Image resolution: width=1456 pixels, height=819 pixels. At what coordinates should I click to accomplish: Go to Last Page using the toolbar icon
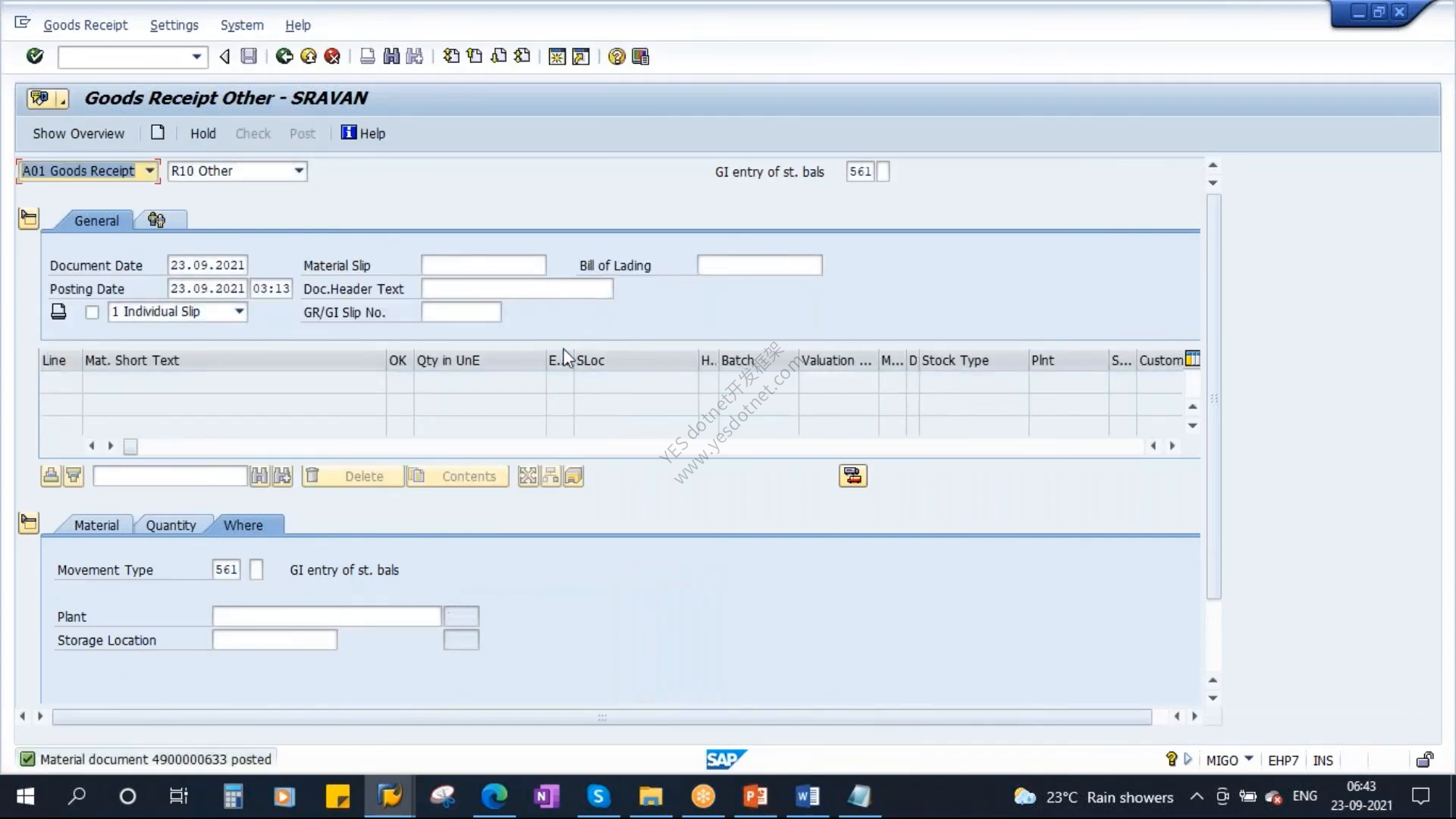click(x=522, y=56)
